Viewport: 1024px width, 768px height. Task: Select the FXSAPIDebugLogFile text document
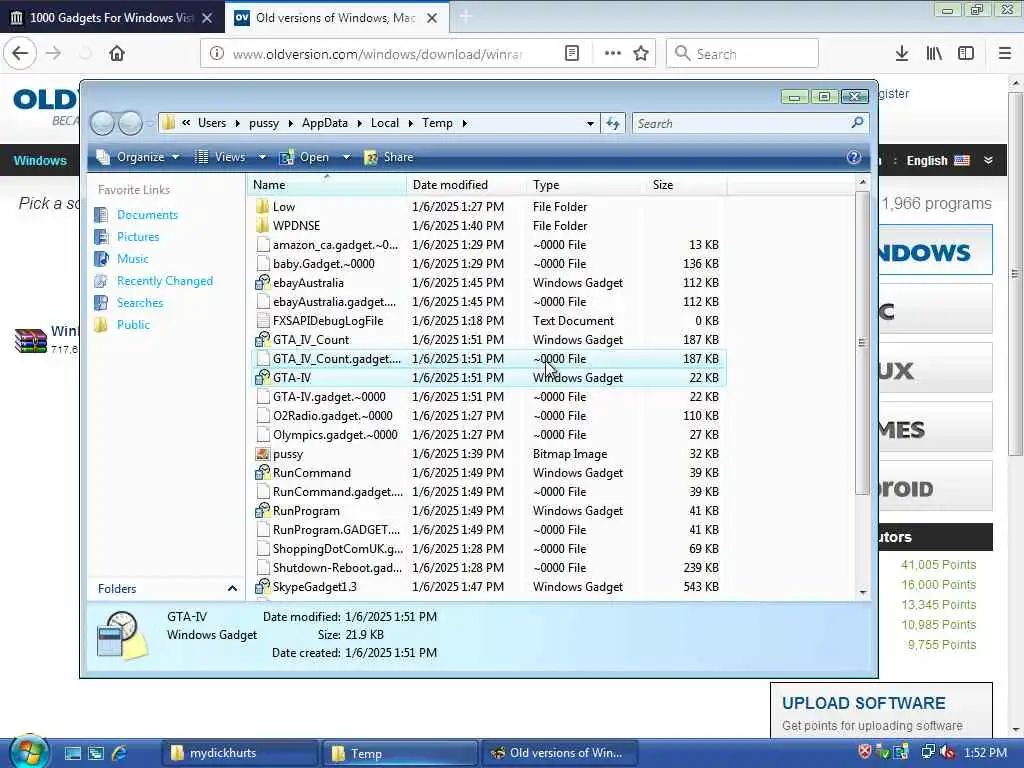(487, 321)
